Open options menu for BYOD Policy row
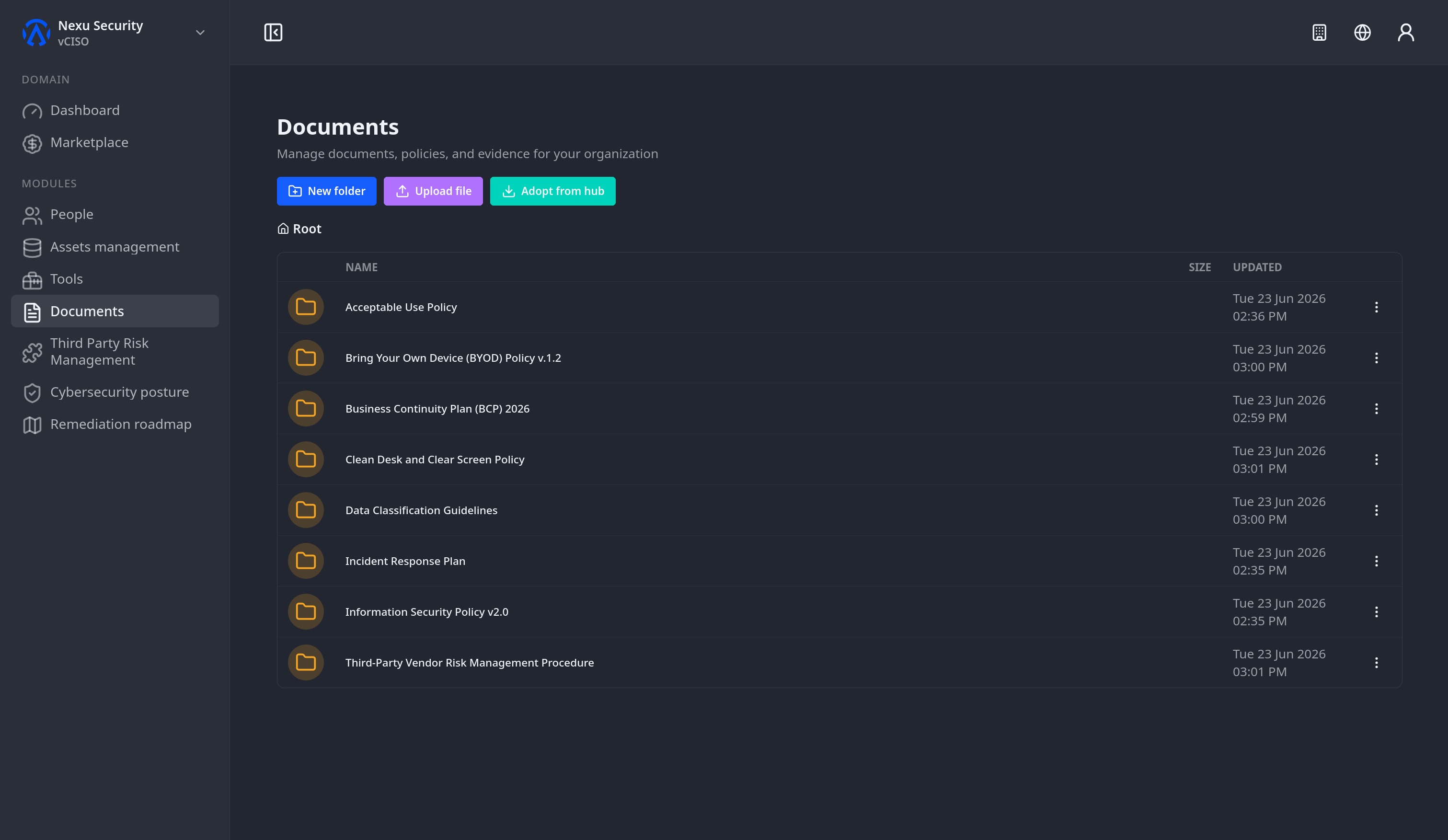Image resolution: width=1448 pixels, height=840 pixels. [x=1376, y=358]
